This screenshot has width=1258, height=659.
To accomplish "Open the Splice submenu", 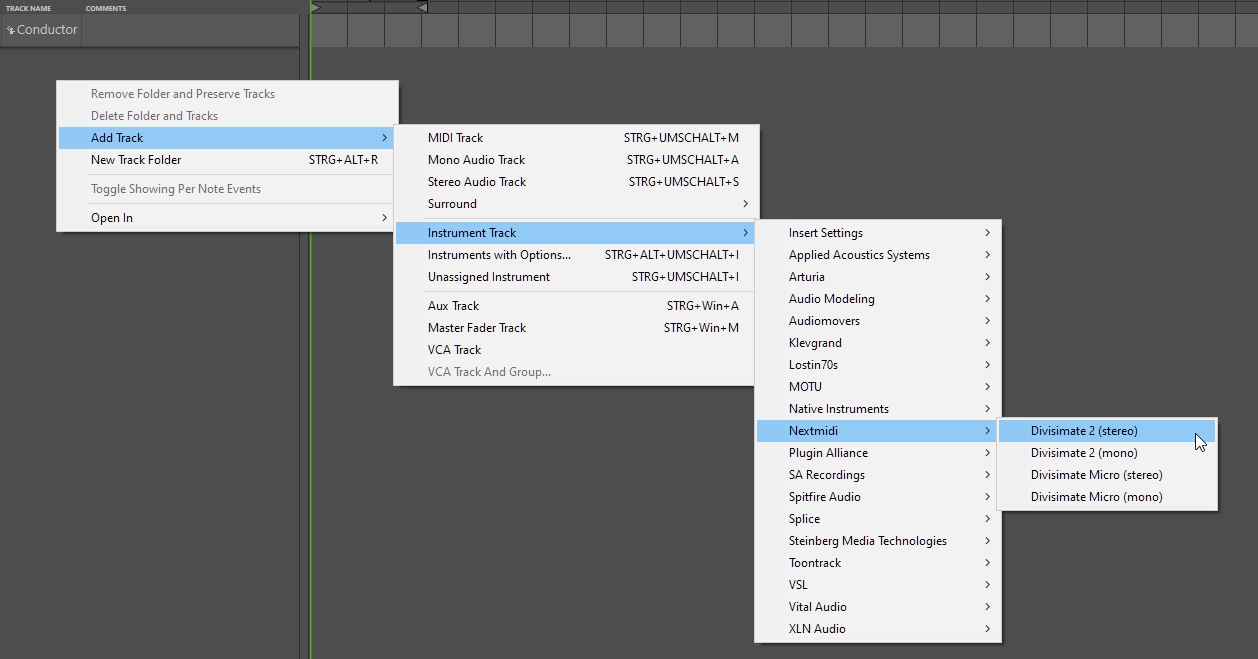I will (x=878, y=519).
